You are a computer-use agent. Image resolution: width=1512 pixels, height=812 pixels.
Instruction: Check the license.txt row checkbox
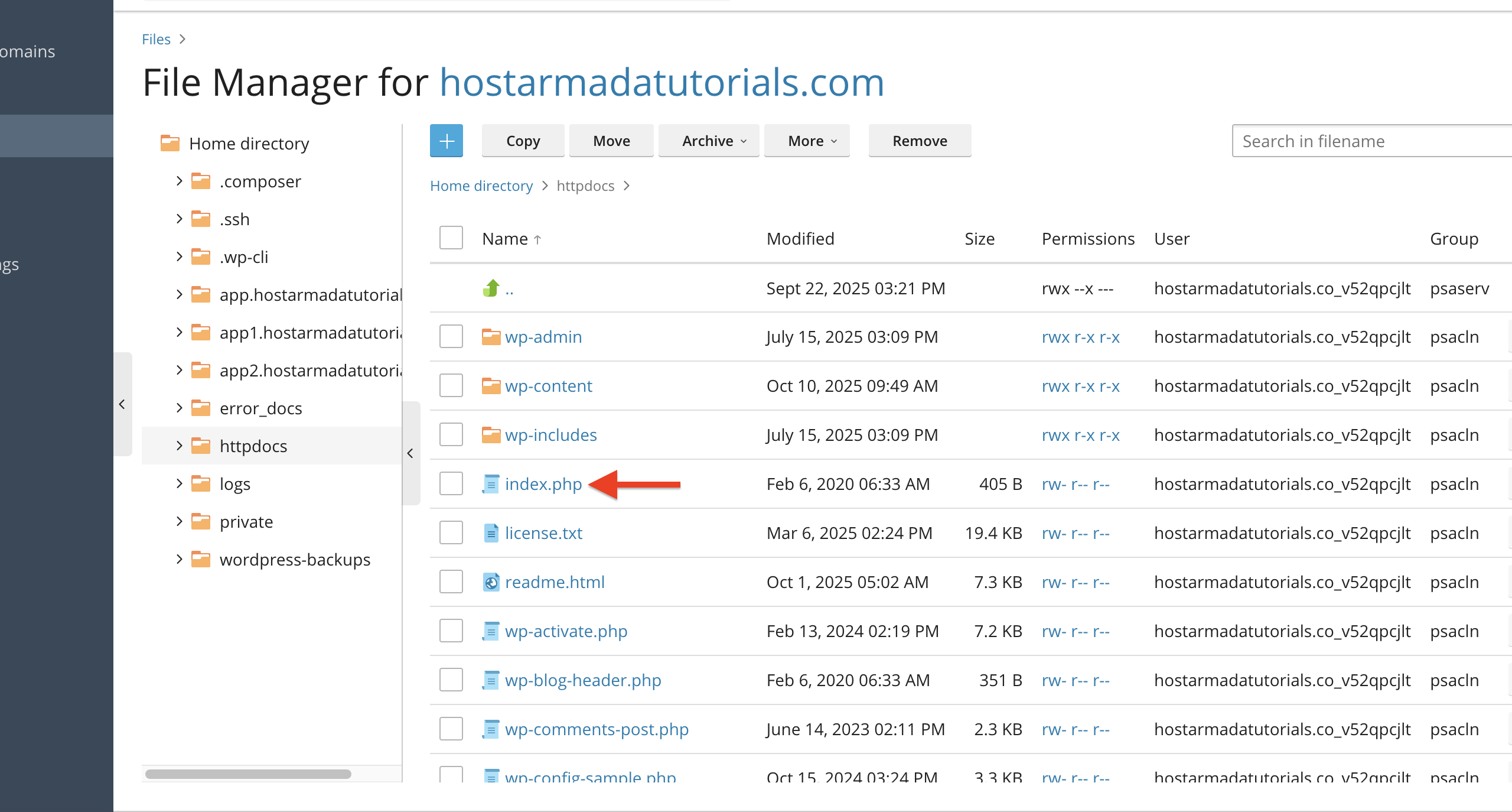click(x=451, y=532)
